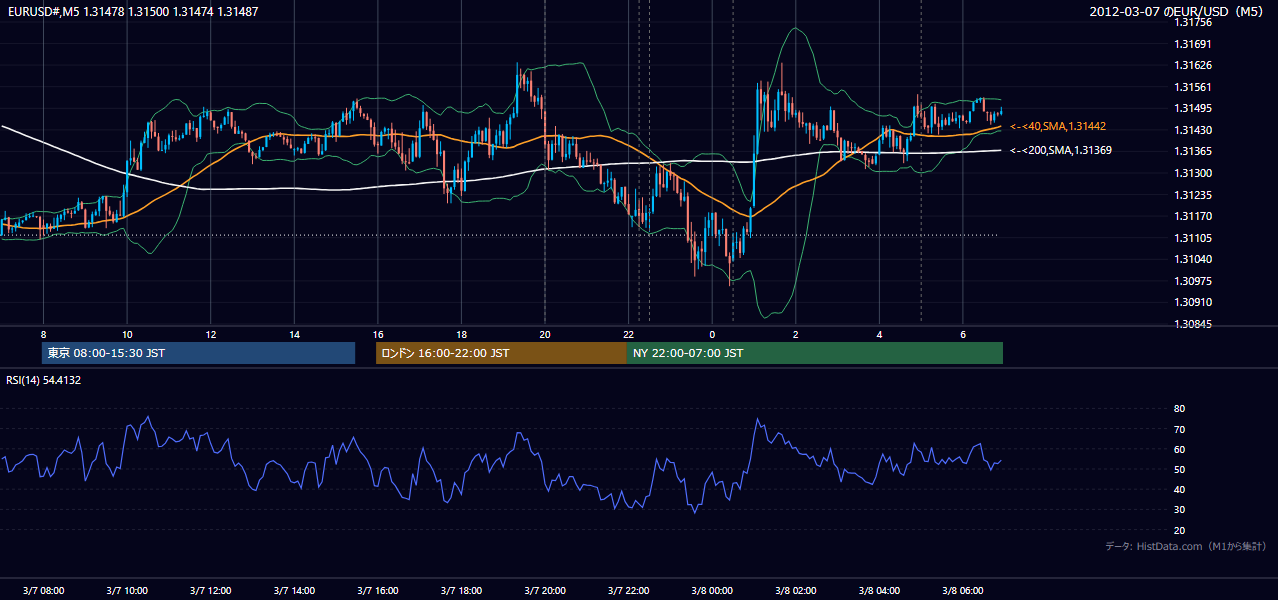Click RSI scale level 20
This screenshot has width=1278, height=600.
[1179, 530]
